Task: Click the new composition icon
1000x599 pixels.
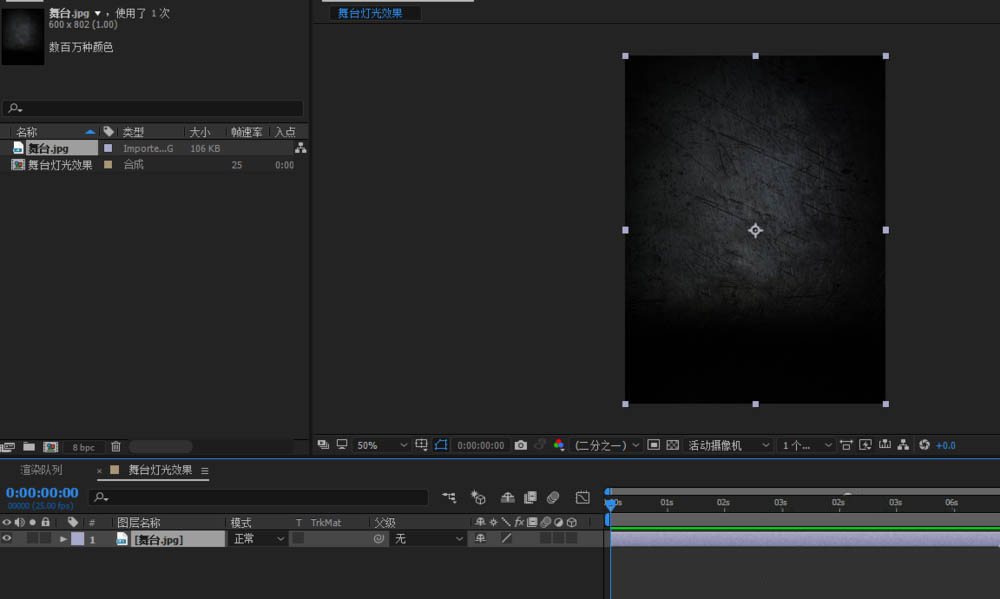Action: click(x=50, y=447)
